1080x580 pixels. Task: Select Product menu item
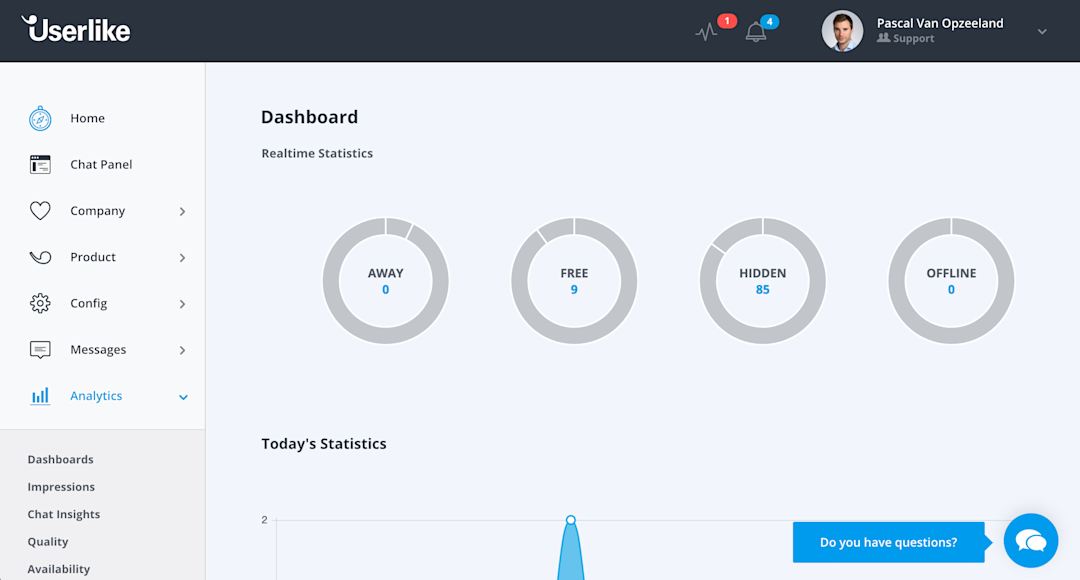click(x=93, y=257)
